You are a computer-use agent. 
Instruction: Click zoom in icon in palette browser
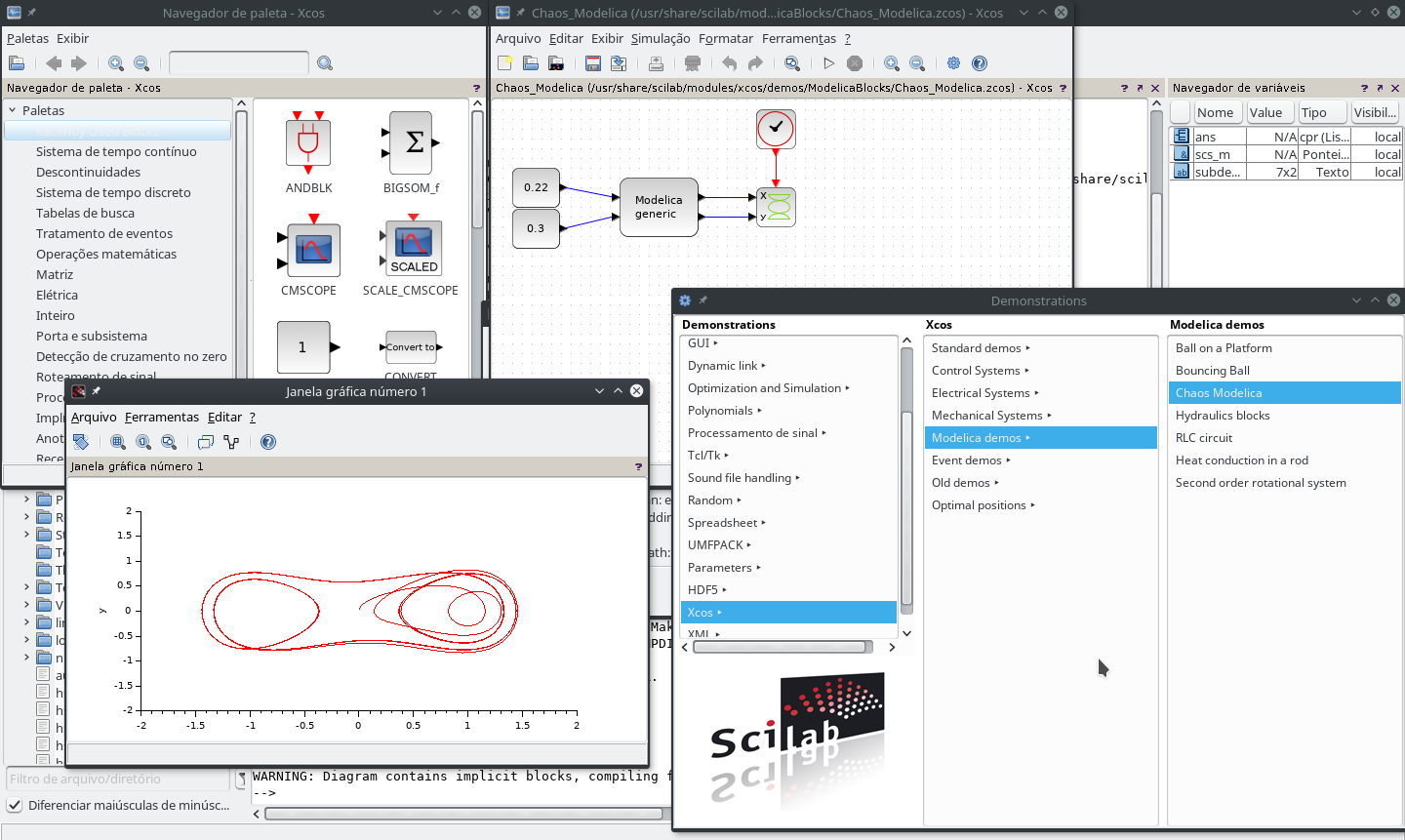[116, 63]
